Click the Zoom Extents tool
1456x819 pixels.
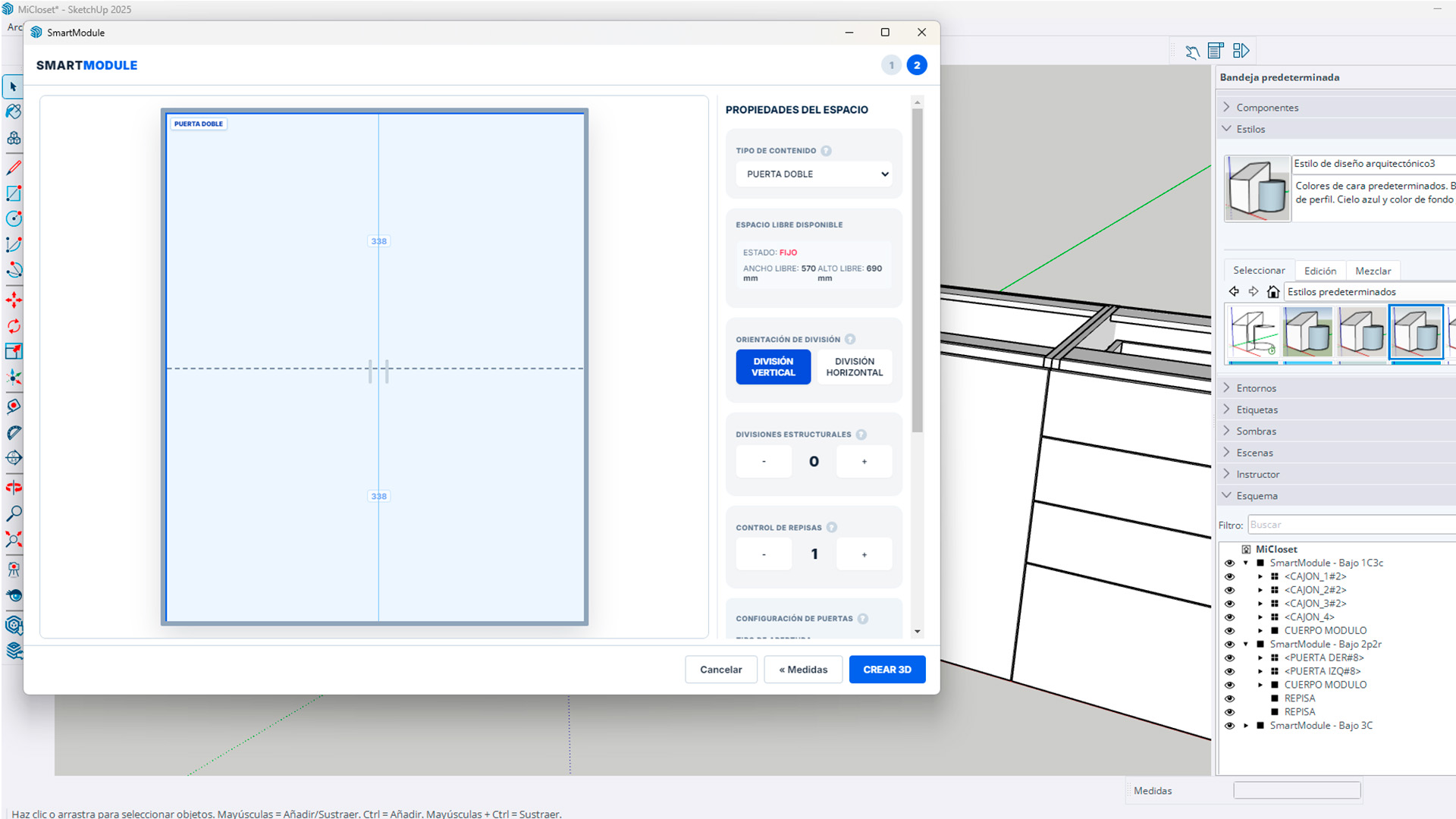tap(13, 539)
